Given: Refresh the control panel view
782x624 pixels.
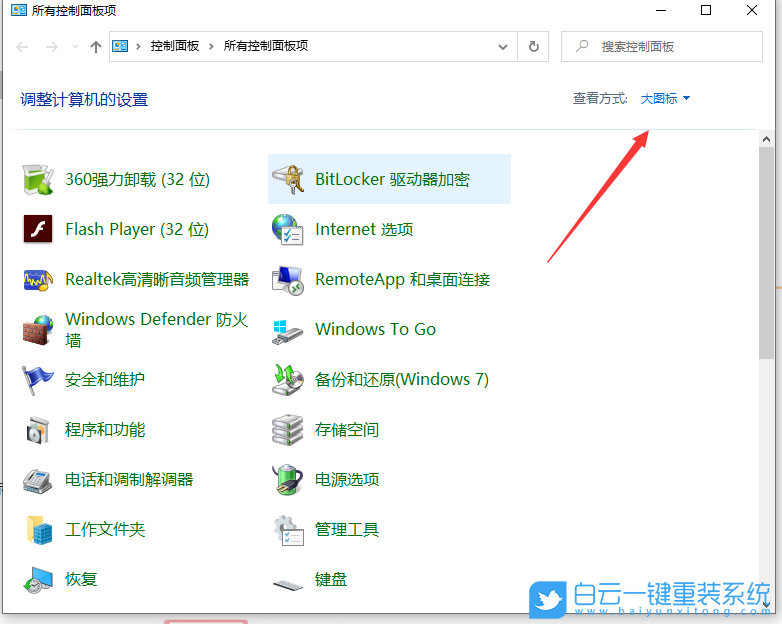Looking at the screenshot, I should point(534,46).
